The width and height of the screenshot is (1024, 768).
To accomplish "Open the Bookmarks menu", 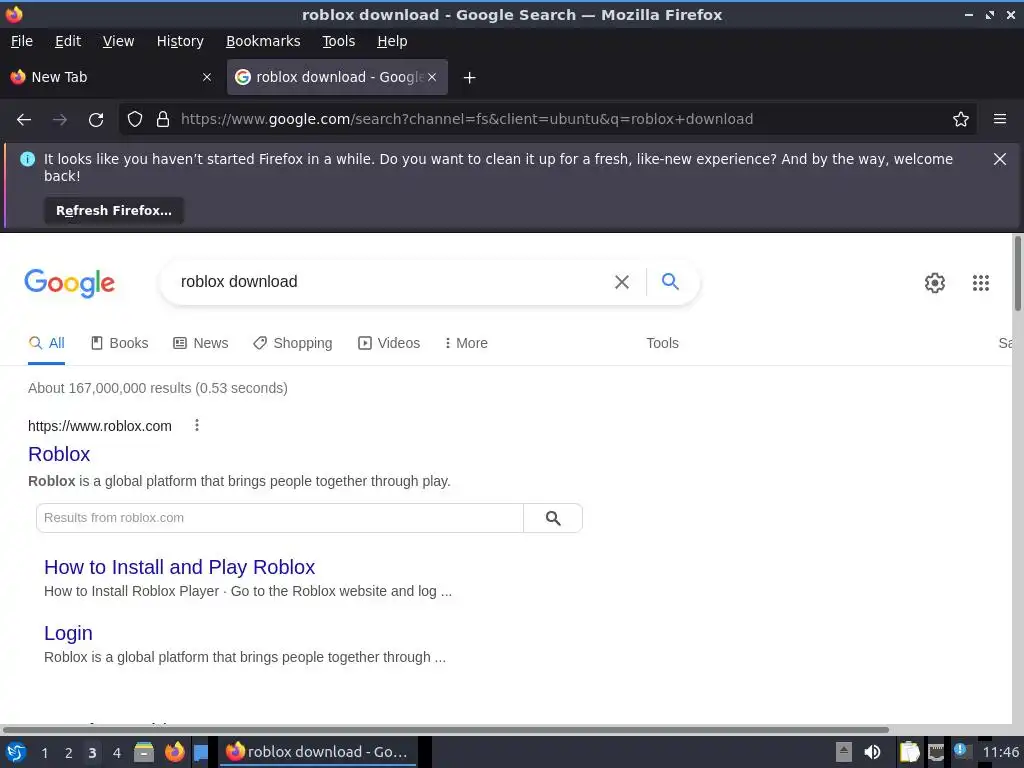I will [263, 41].
